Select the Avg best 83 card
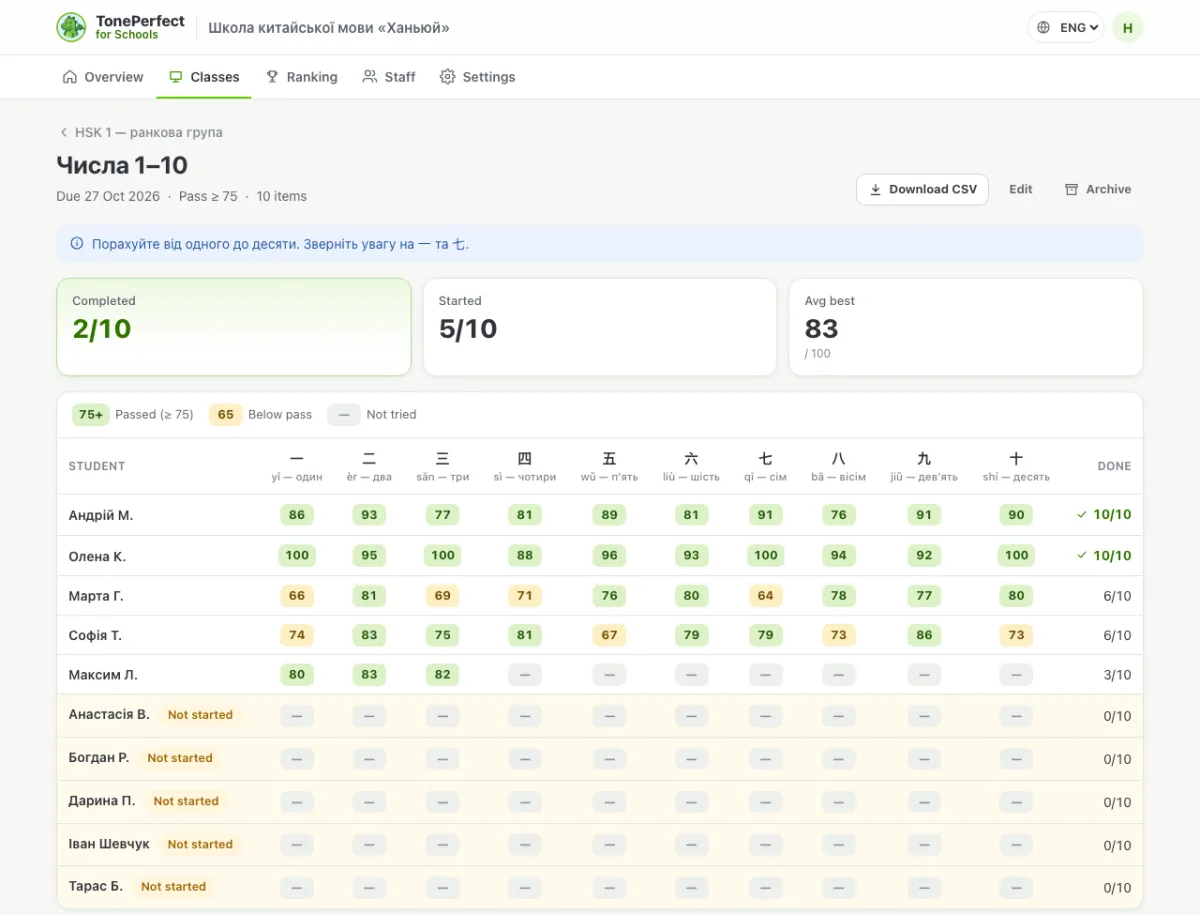1200x915 pixels. (966, 327)
